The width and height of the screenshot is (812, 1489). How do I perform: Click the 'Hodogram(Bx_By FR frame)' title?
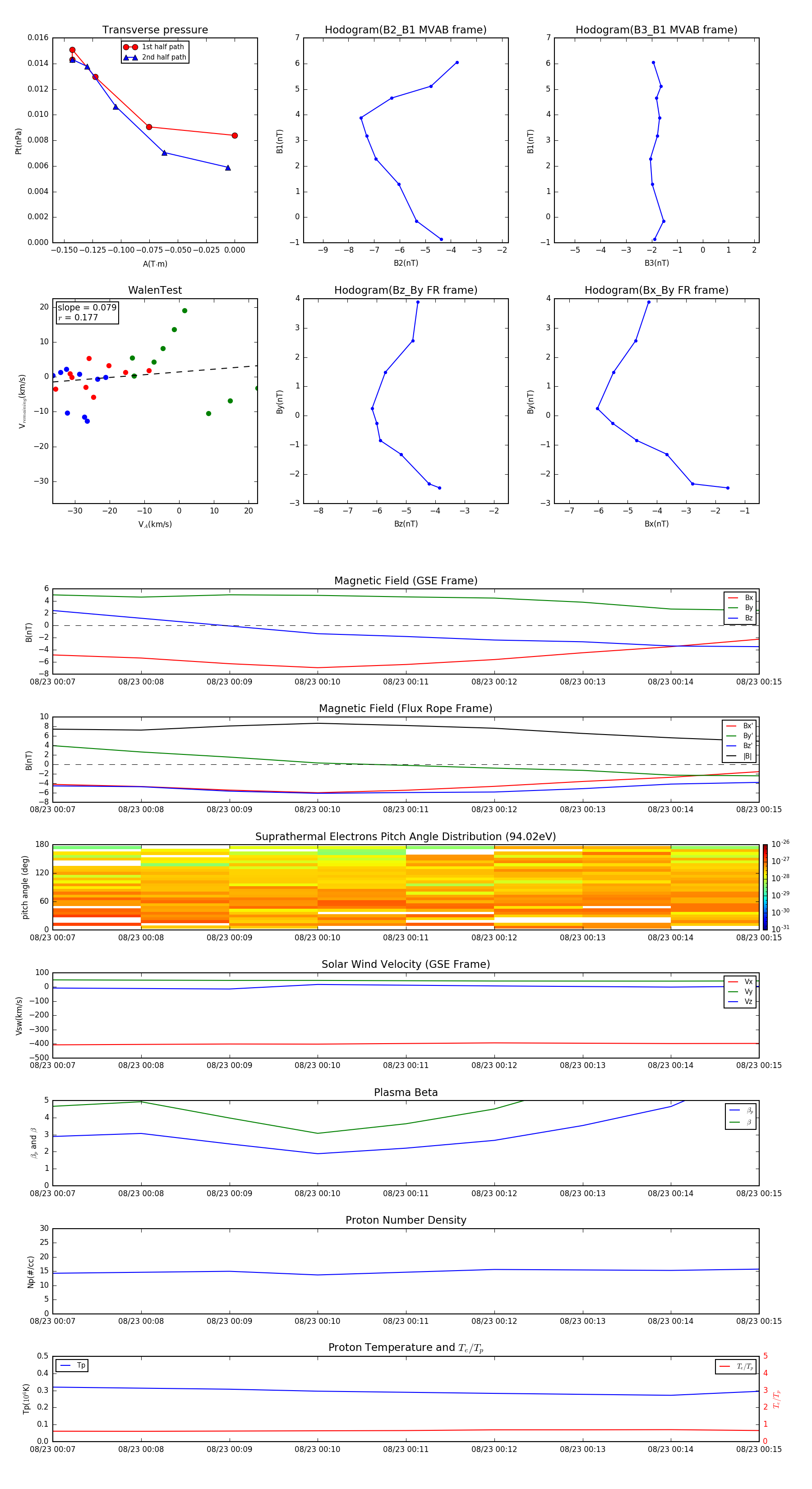[x=656, y=290]
